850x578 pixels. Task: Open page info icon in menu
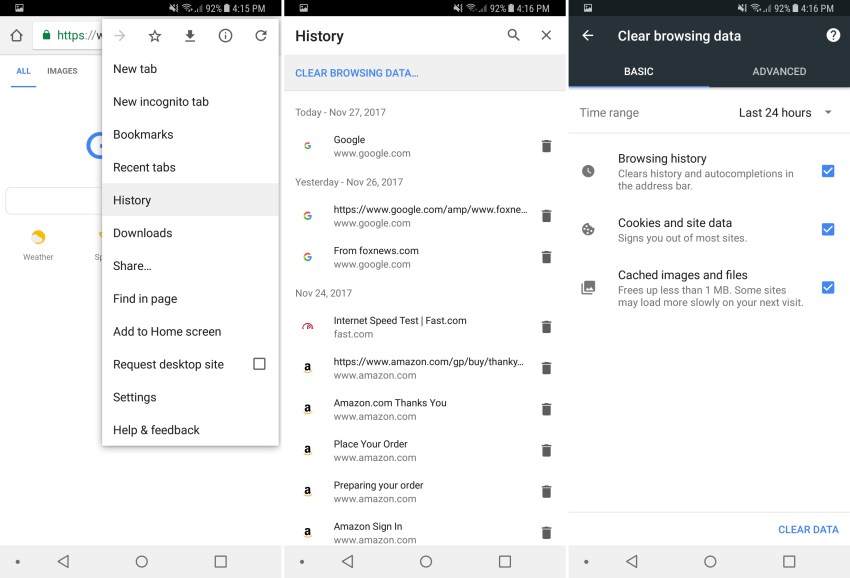[225, 36]
